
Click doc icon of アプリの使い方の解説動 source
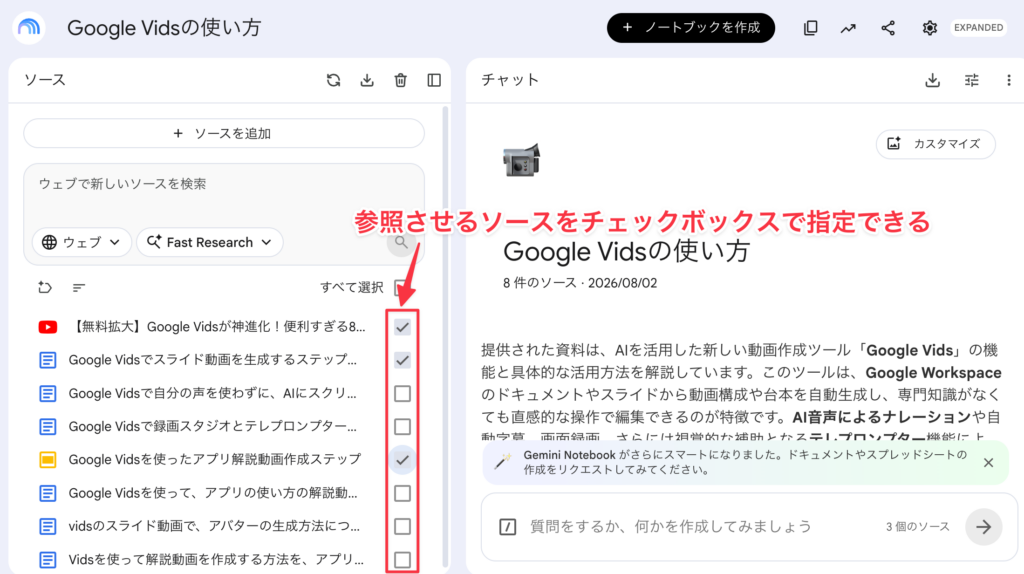click(x=48, y=493)
